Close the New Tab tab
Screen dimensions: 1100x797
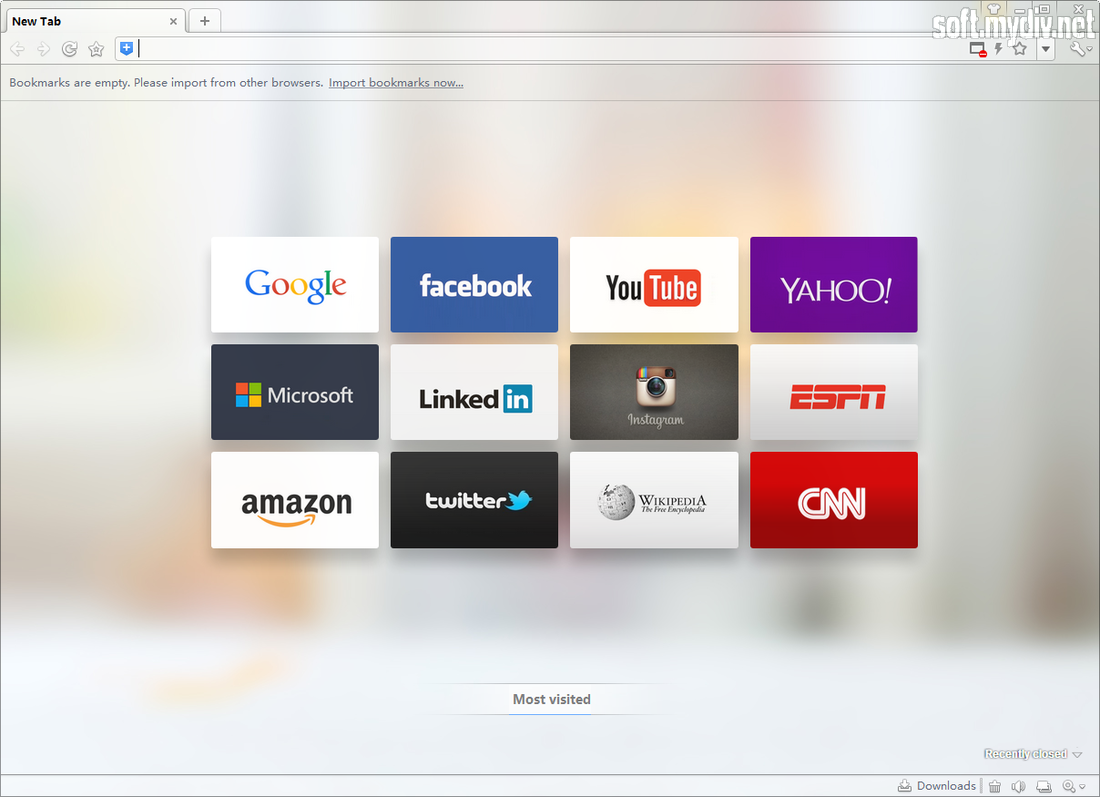point(173,22)
